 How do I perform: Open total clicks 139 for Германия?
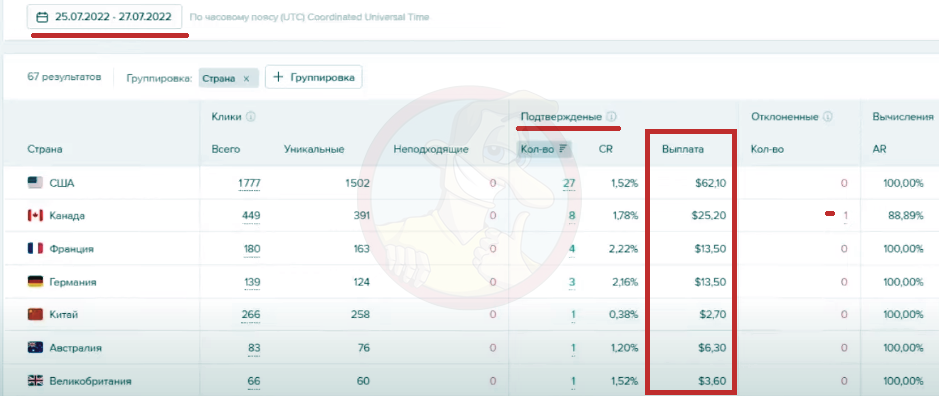coord(252,282)
